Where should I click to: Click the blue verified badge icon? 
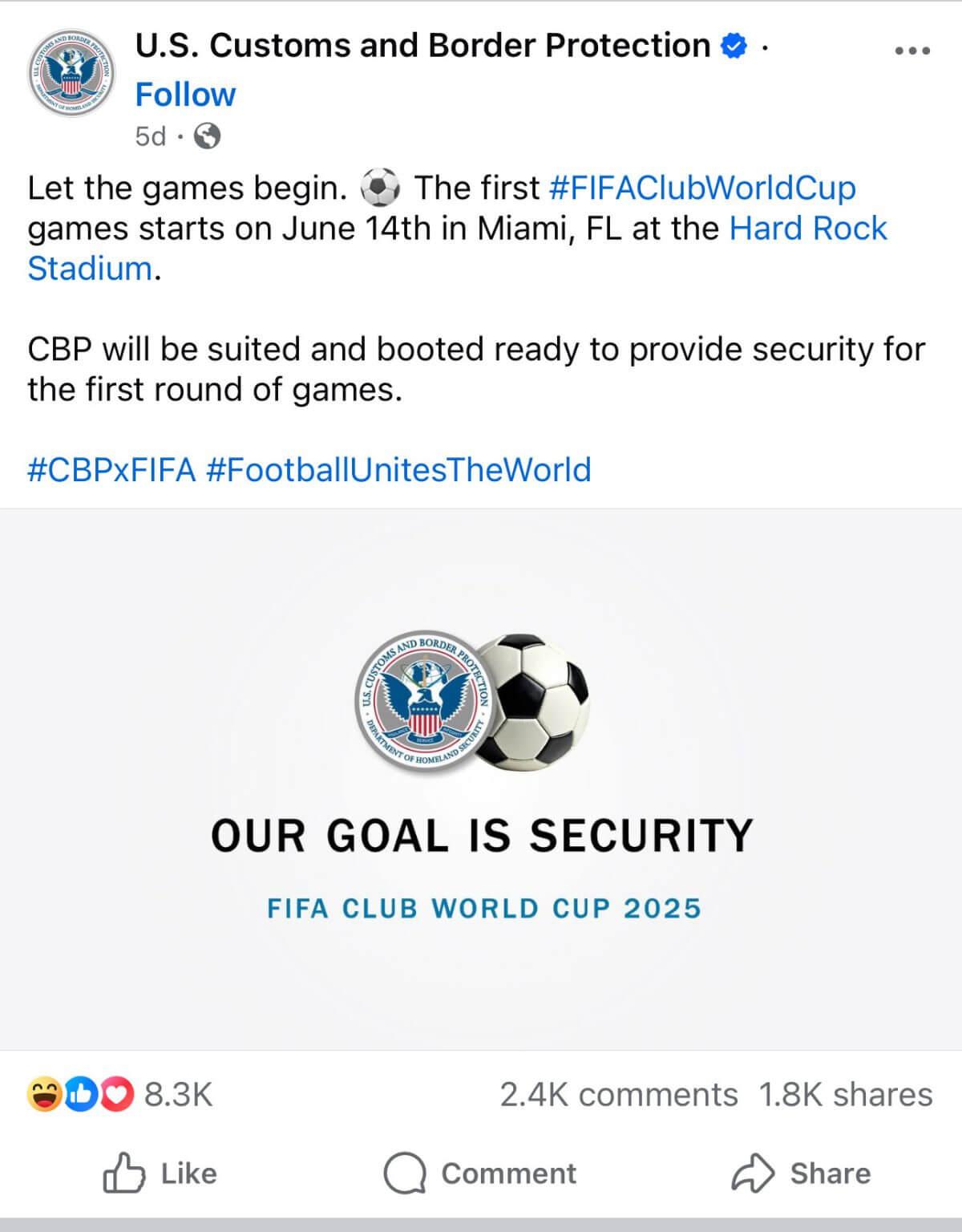(734, 47)
